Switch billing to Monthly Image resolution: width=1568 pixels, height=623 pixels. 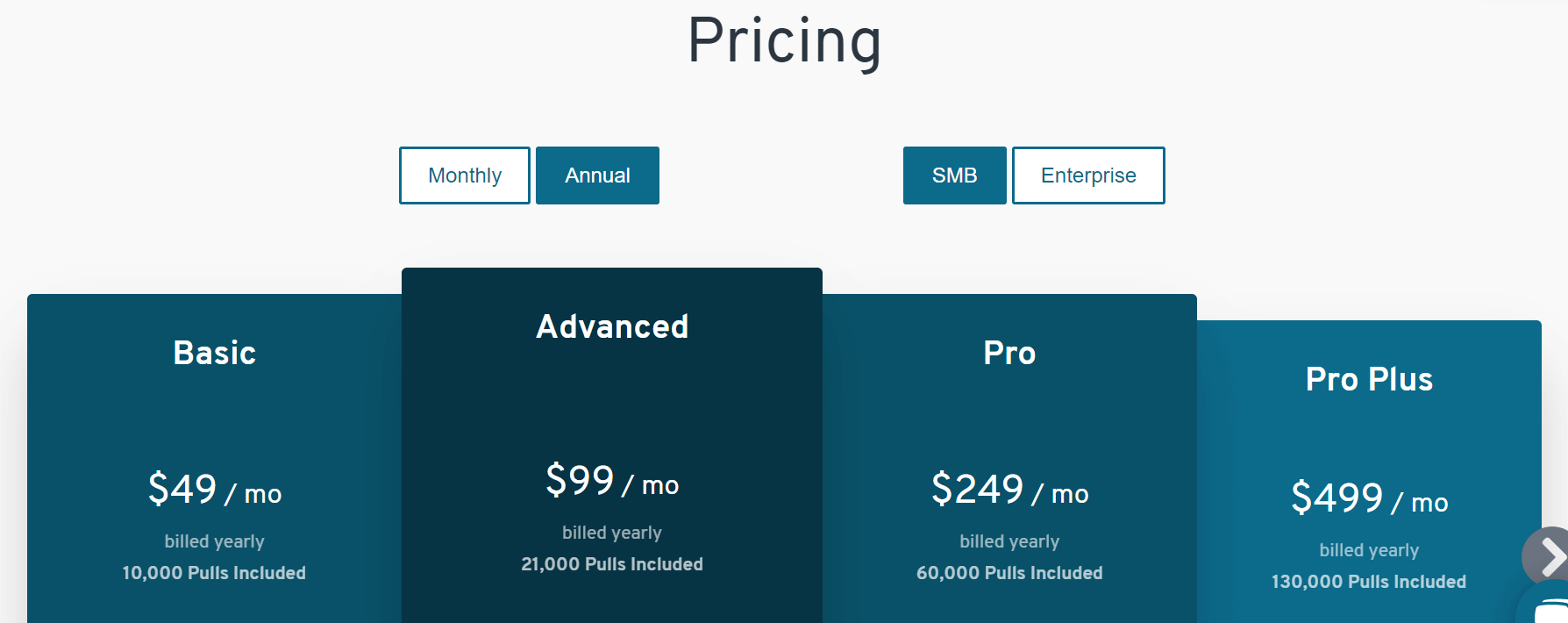[465, 175]
